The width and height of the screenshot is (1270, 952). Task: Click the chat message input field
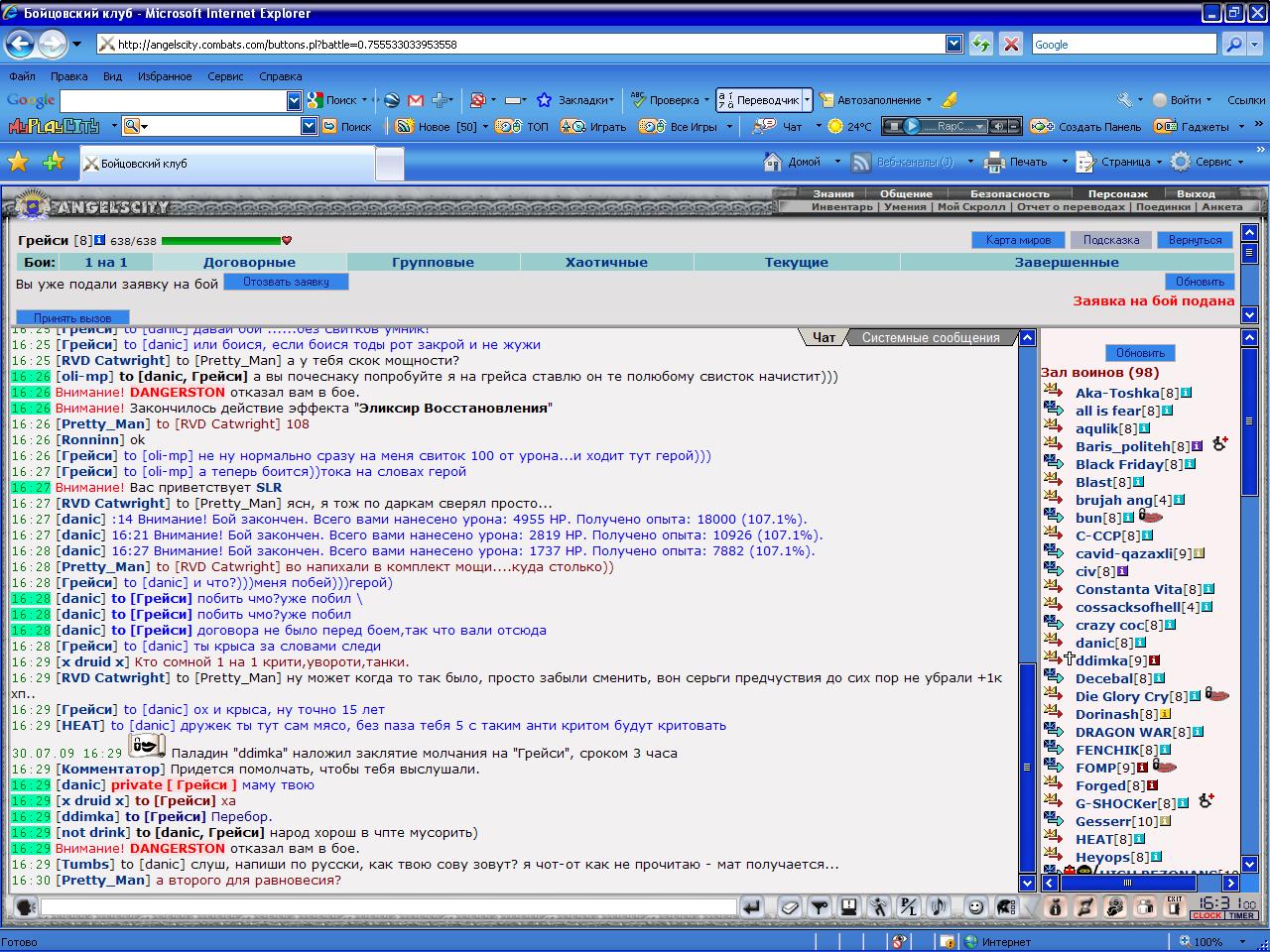[388, 906]
